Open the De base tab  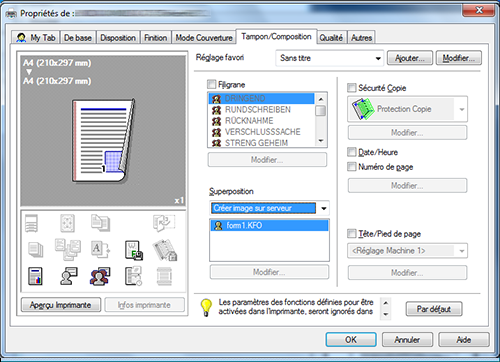[78, 38]
